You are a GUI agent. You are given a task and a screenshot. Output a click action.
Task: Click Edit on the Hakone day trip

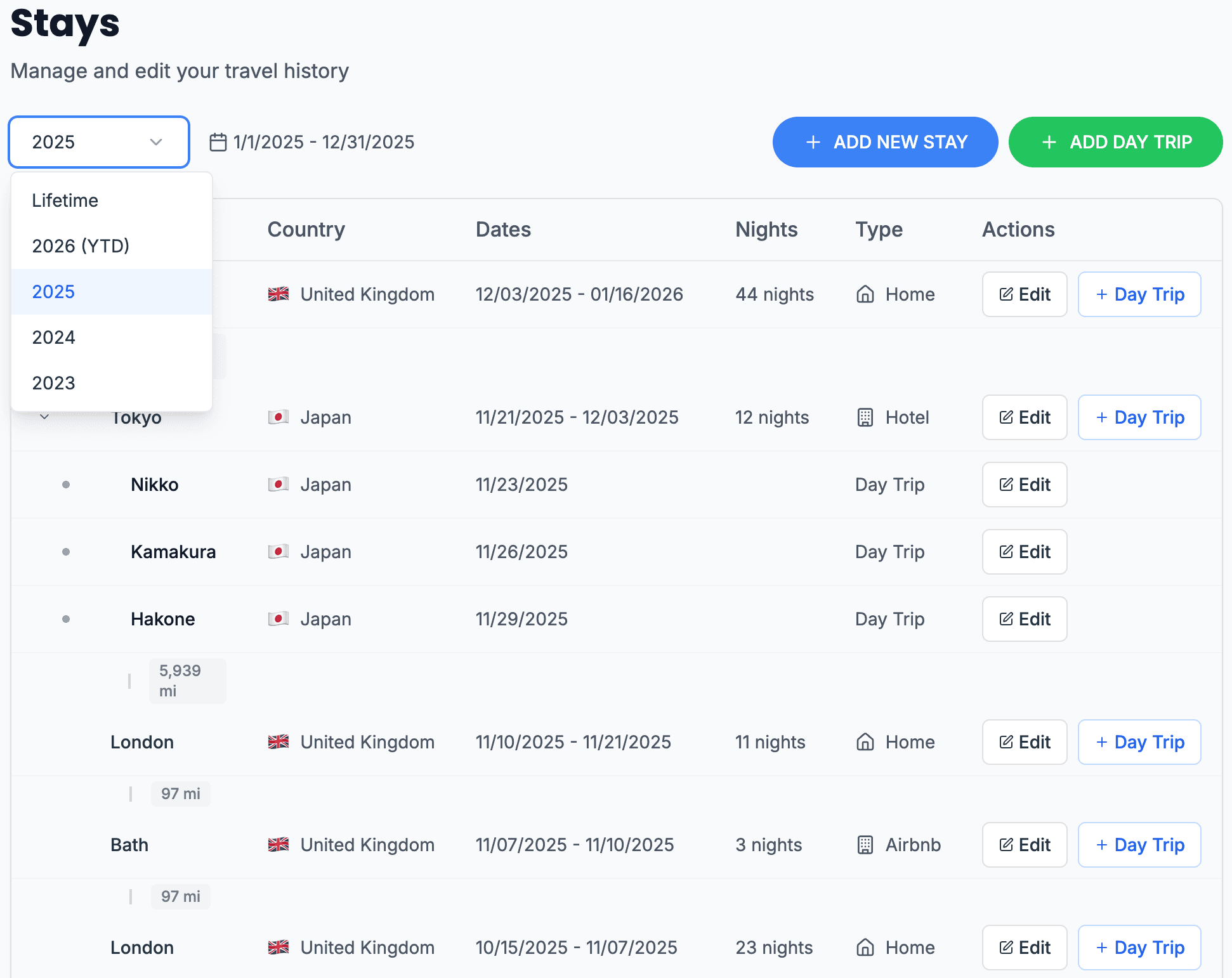click(1024, 619)
